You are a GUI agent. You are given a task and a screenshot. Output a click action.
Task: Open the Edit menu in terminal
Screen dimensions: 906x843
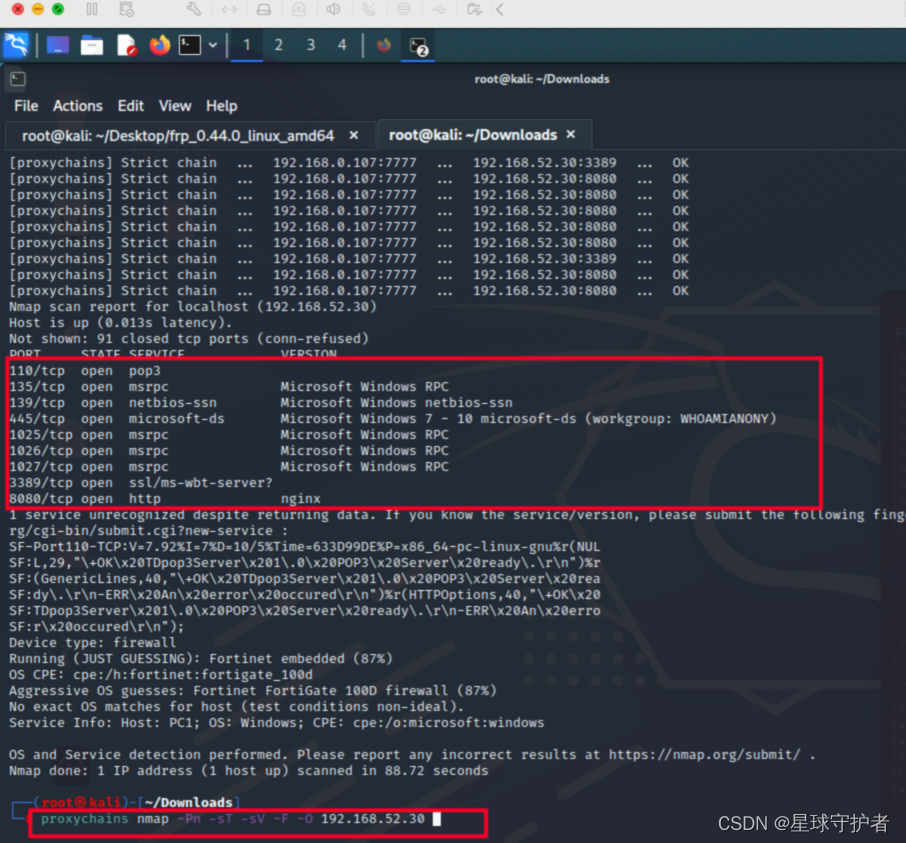tap(131, 106)
